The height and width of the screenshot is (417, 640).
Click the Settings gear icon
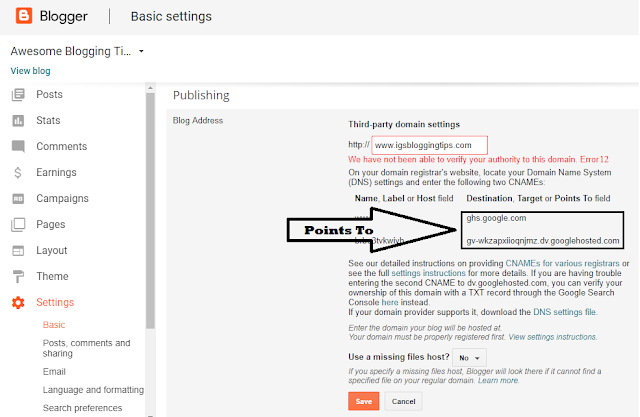18,302
